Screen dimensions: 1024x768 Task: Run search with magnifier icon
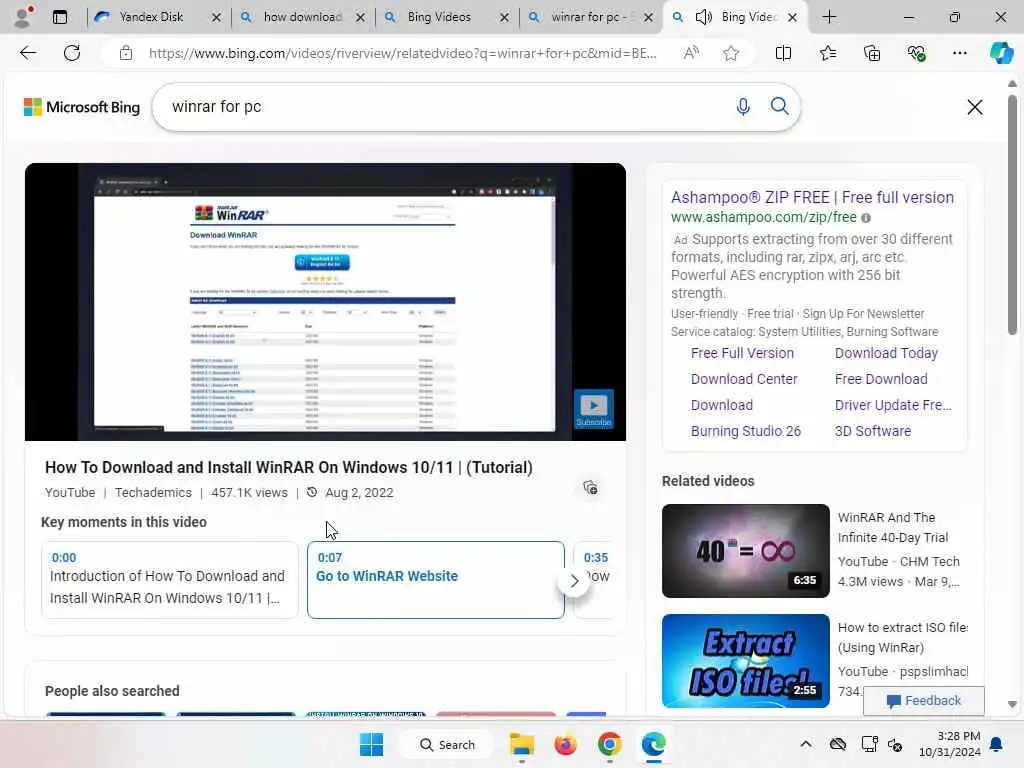[x=779, y=106]
